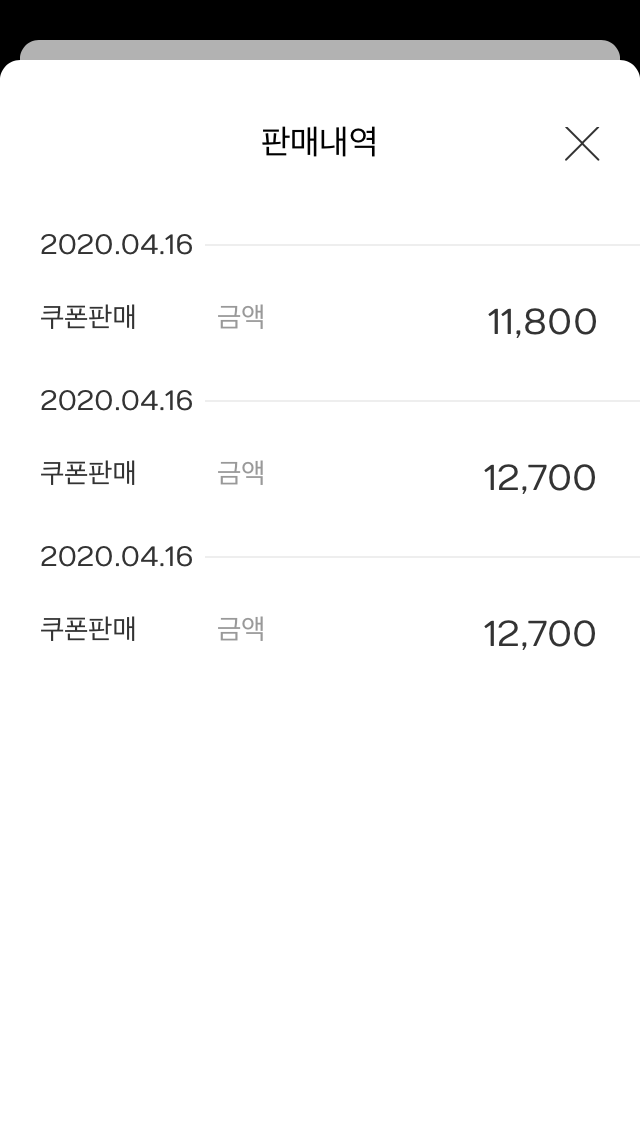Tap 쿠폰판매 label in the first entry
Screen dimensions: 640x1136
tap(88, 318)
